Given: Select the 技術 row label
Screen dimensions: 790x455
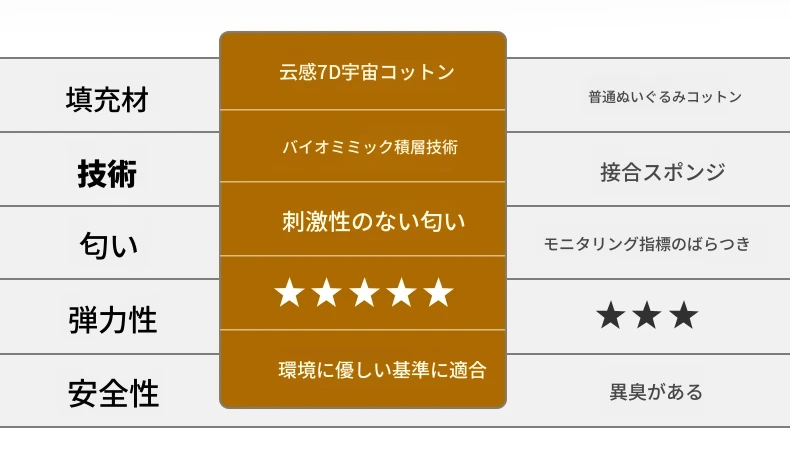Looking at the screenshot, I should click(x=107, y=173).
